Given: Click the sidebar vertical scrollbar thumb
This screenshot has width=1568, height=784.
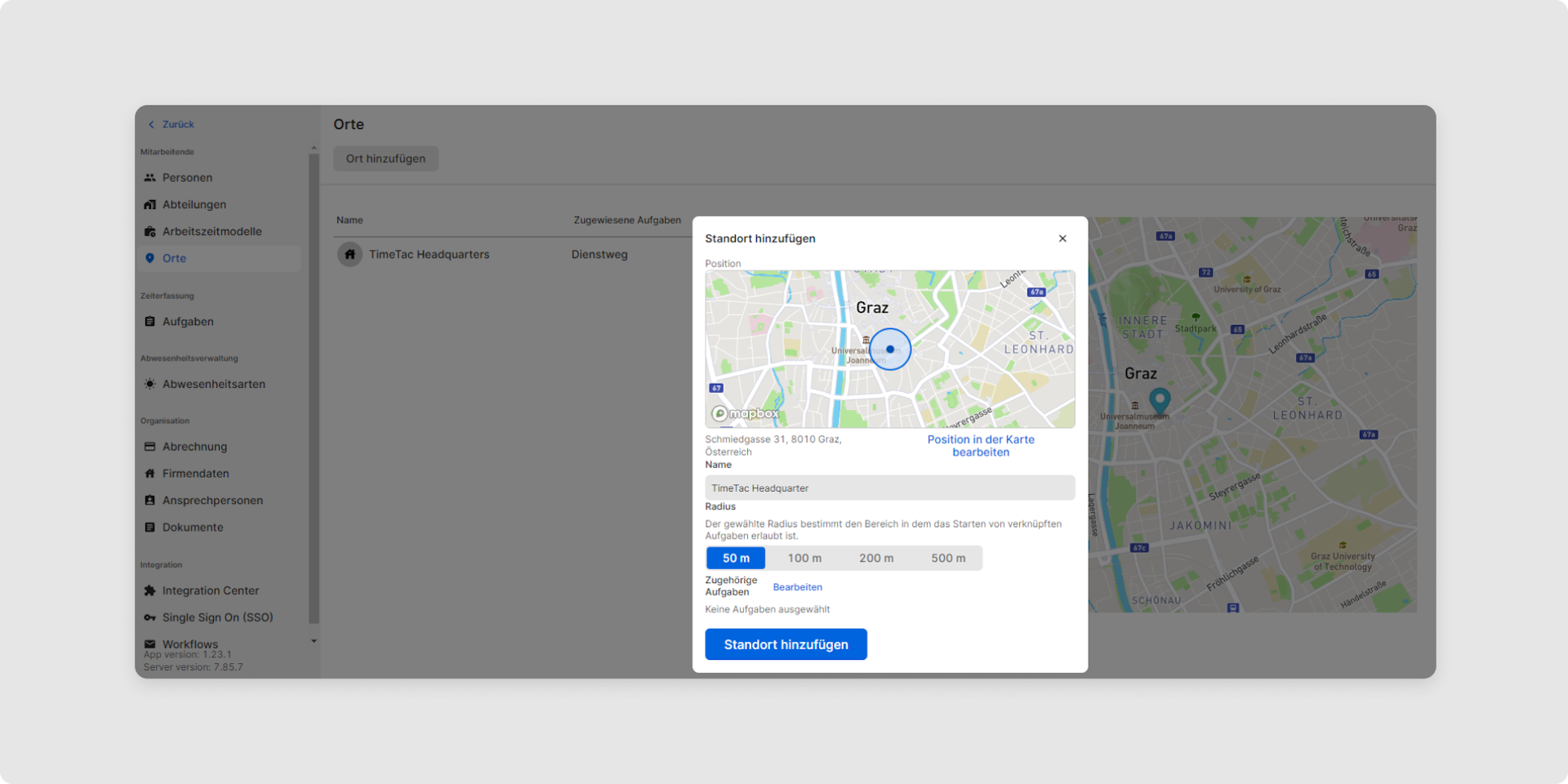Looking at the screenshot, I should point(314,389).
